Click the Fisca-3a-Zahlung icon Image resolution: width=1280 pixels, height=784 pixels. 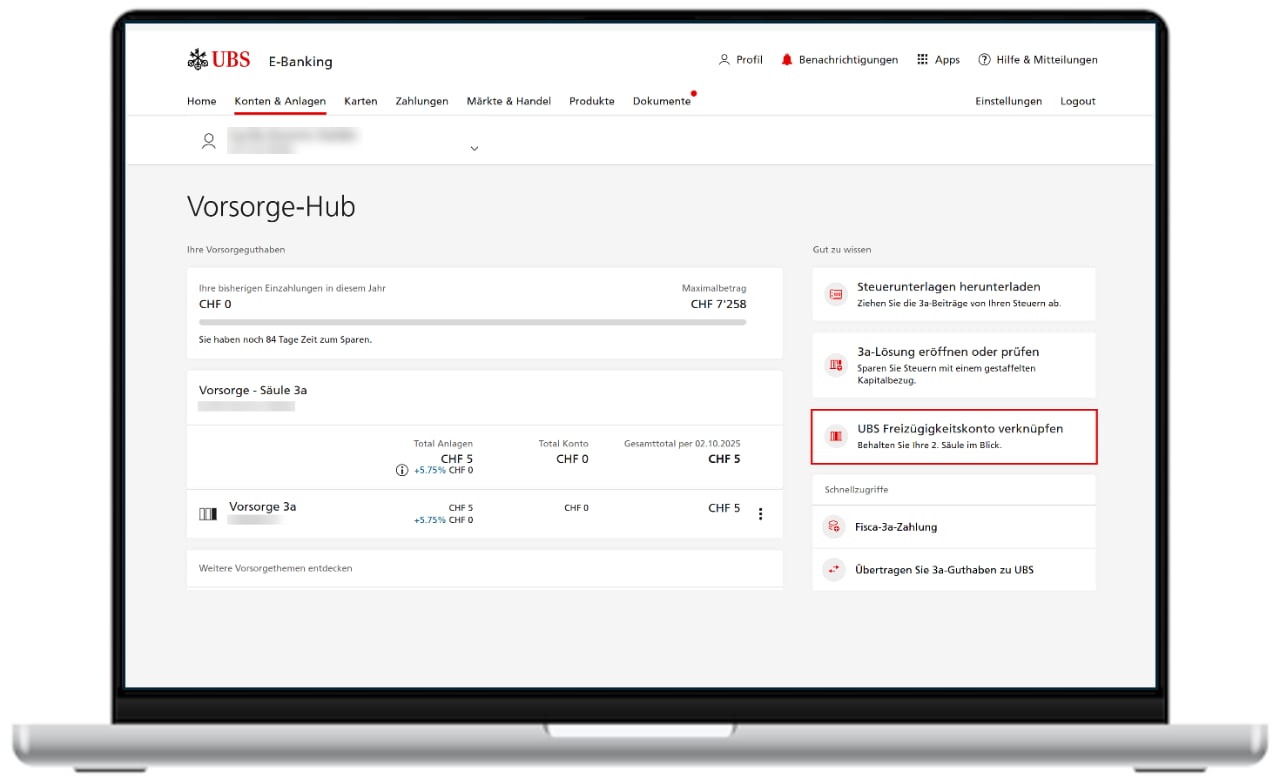point(834,527)
